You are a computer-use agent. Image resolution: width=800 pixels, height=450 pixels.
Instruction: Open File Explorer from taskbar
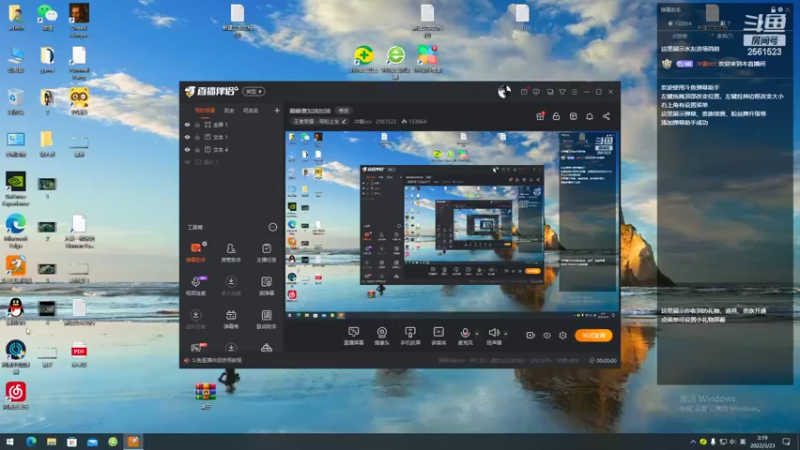pyautogui.click(x=52, y=442)
